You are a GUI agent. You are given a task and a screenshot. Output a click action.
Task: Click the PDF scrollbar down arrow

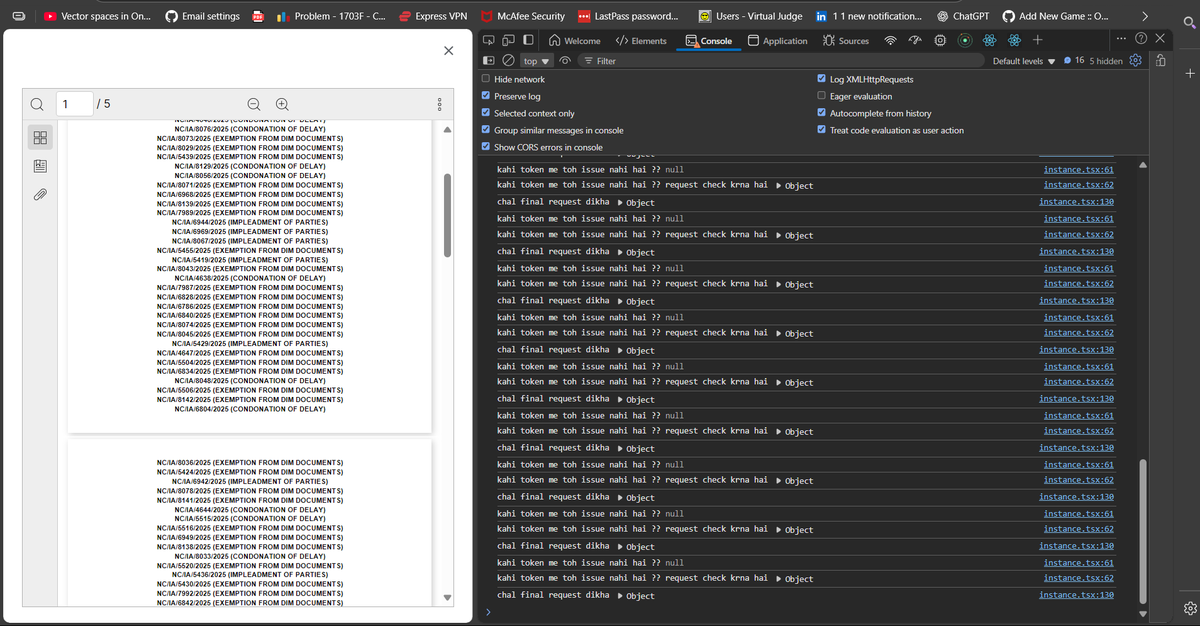[447, 598]
